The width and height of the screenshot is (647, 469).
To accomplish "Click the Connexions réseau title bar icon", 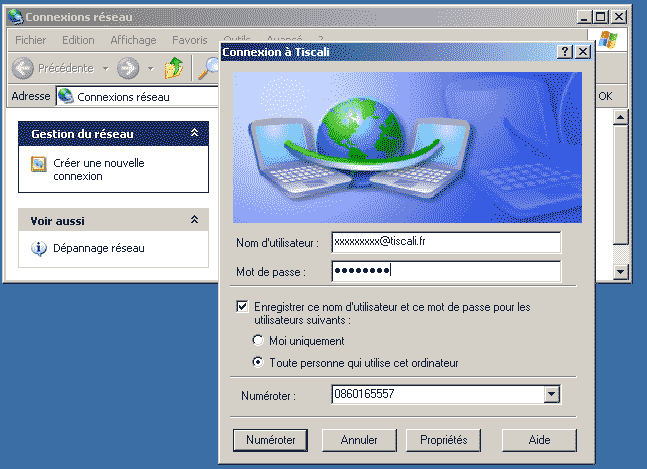I will pyautogui.click(x=16, y=17).
